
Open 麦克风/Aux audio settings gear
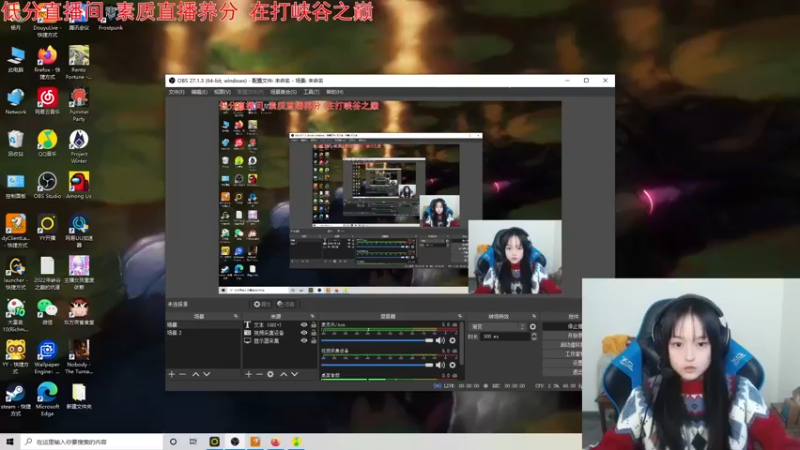[452, 340]
